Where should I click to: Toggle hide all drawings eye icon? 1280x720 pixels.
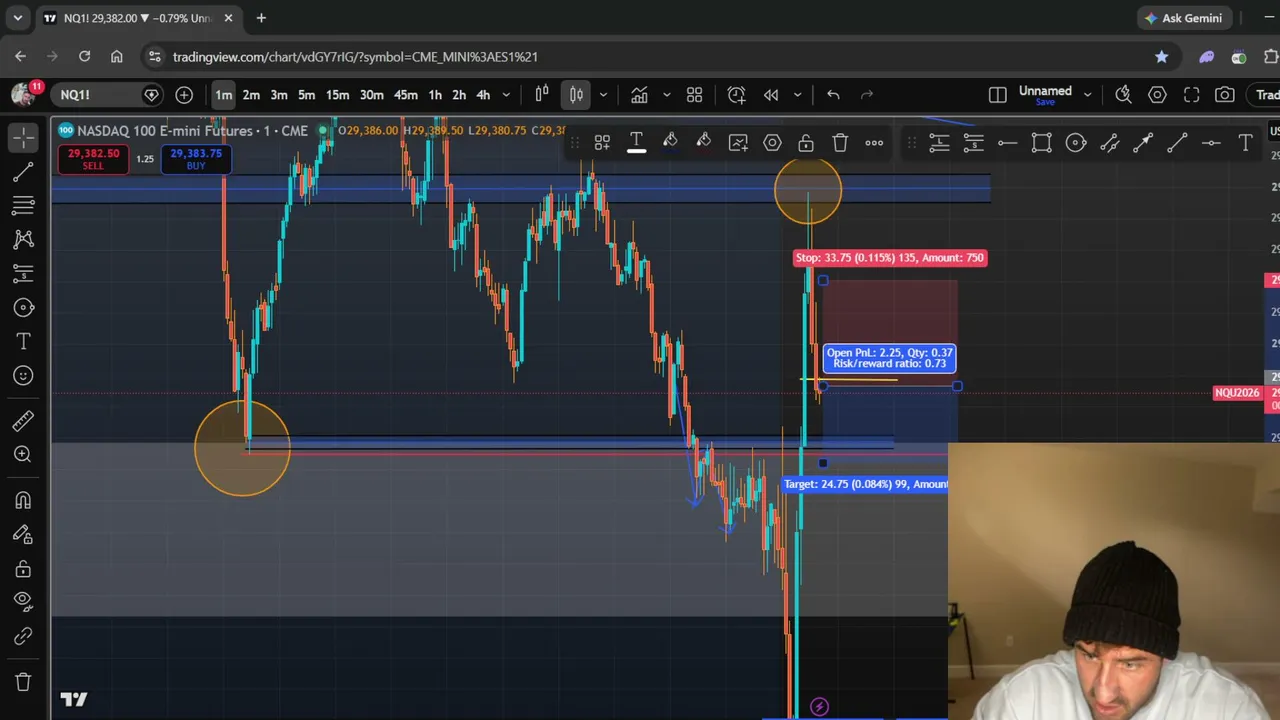pos(24,601)
